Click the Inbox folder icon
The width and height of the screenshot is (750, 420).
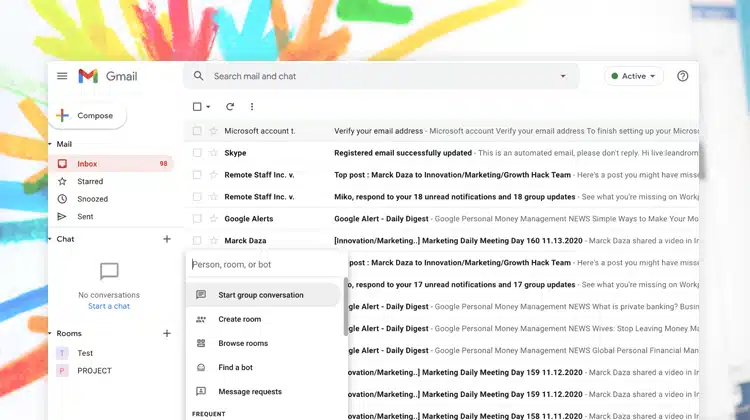[62, 164]
